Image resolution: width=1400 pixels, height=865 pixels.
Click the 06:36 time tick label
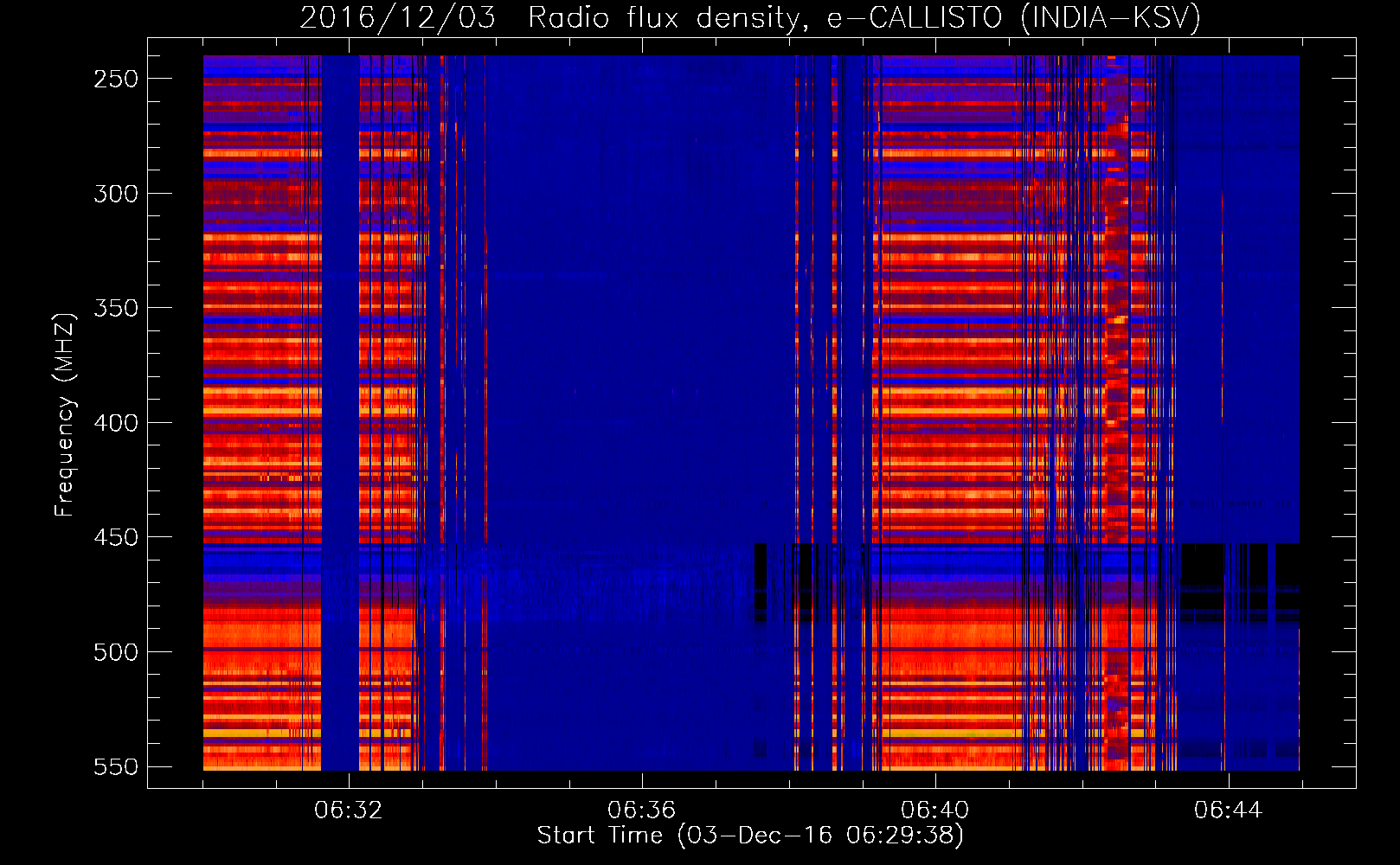(x=641, y=811)
